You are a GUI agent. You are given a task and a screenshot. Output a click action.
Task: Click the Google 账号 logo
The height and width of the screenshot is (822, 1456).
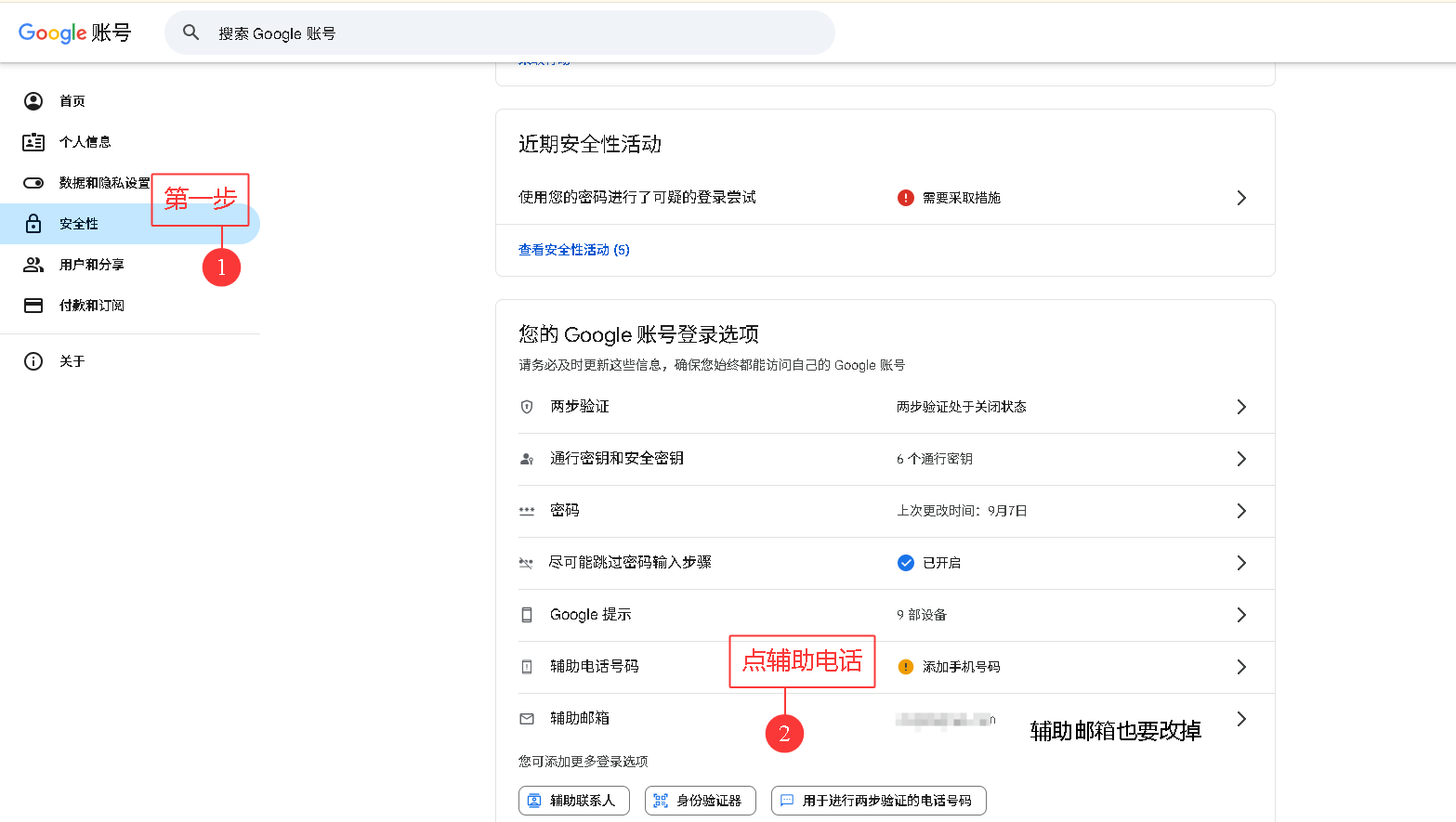pyautogui.click(x=74, y=33)
